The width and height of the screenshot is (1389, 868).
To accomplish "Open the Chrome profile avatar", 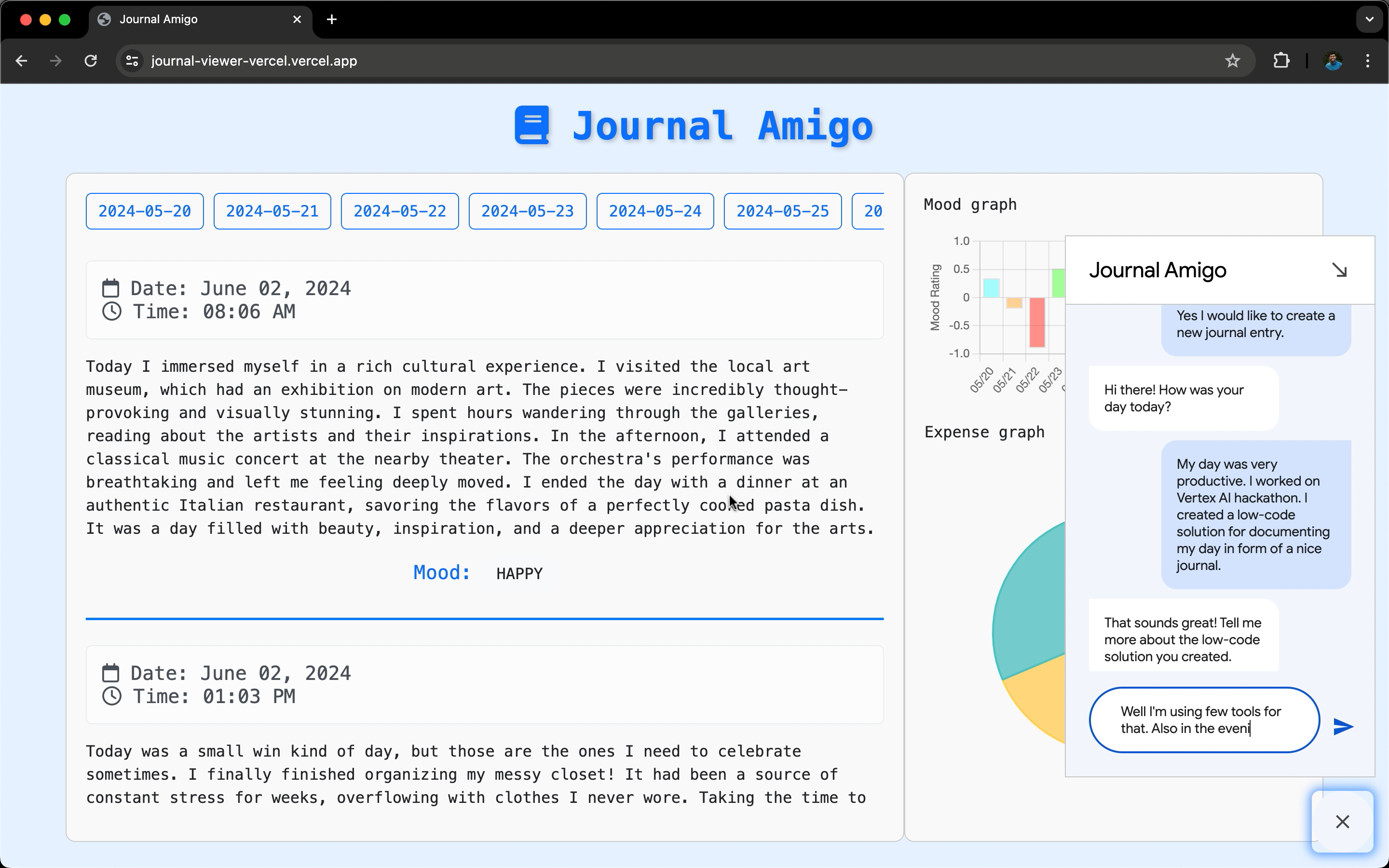I will coord(1333,61).
